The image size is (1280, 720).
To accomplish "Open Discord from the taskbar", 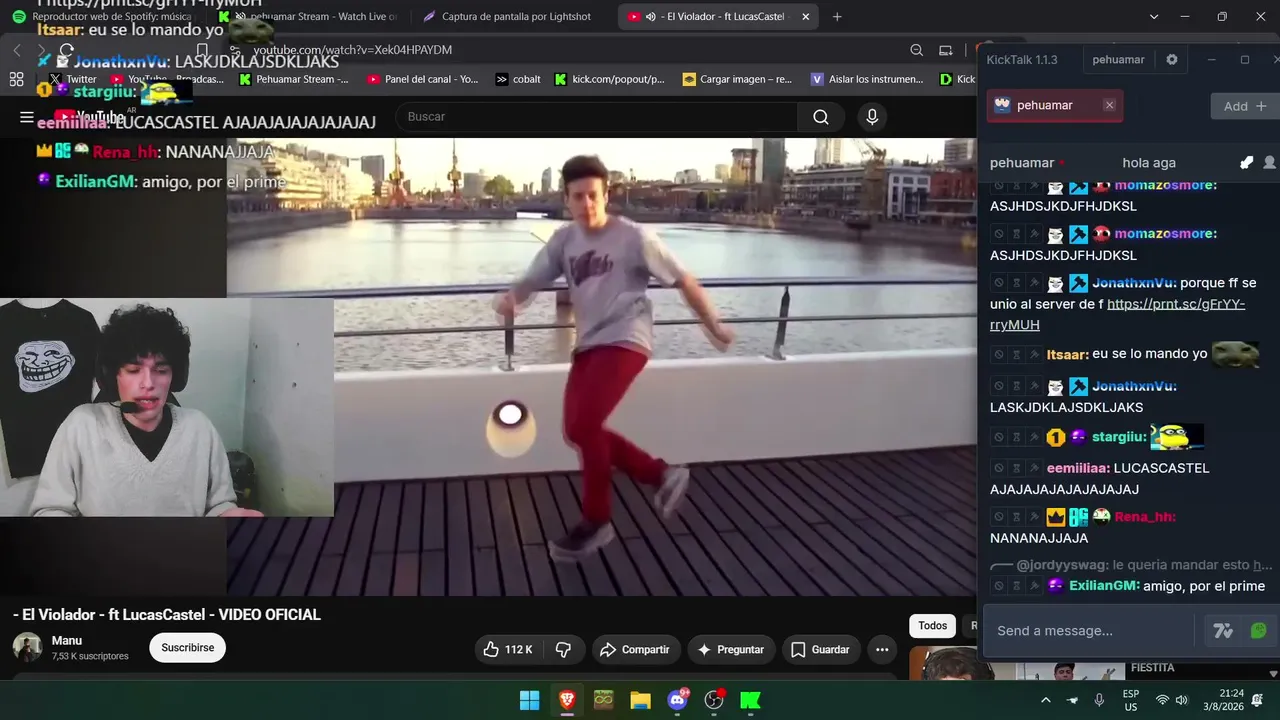I will (677, 700).
